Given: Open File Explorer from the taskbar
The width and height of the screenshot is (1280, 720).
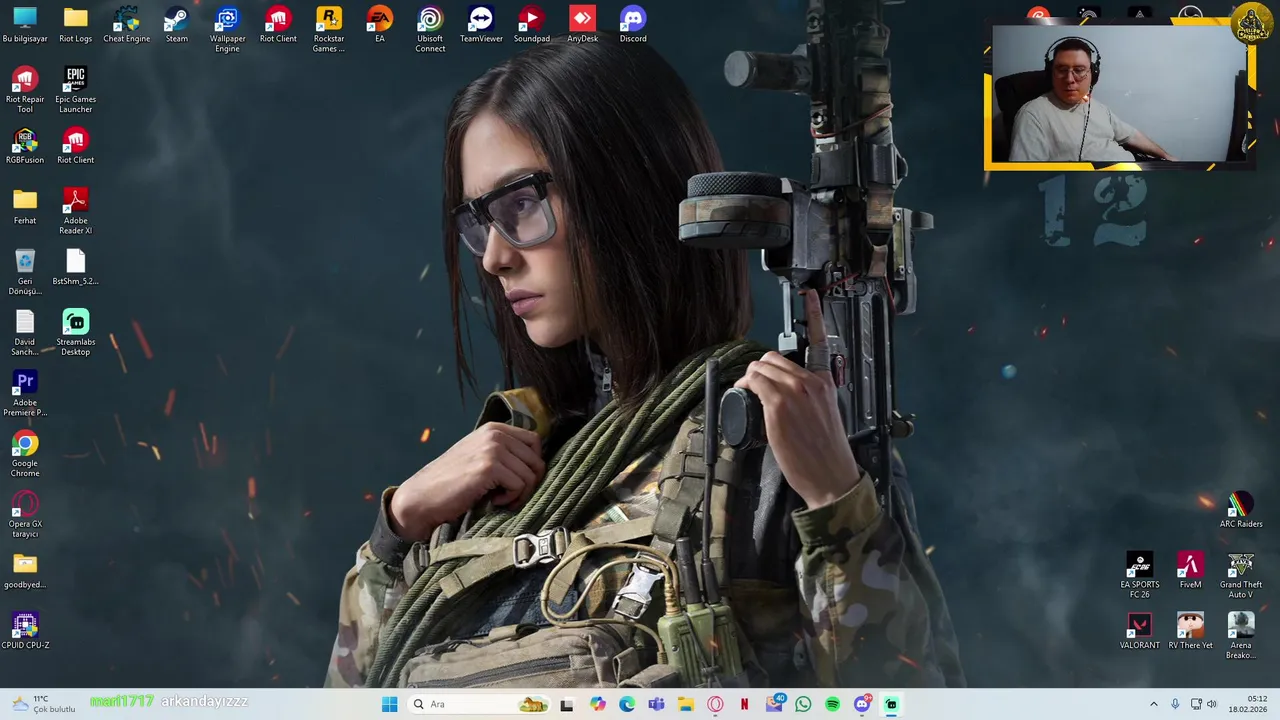Looking at the screenshot, I should (x=685, y=704).
